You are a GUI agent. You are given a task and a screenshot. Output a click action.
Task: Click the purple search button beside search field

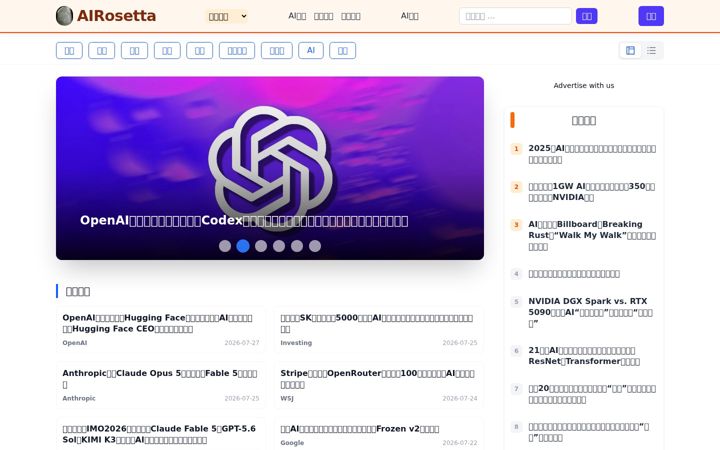click(586, 16)
